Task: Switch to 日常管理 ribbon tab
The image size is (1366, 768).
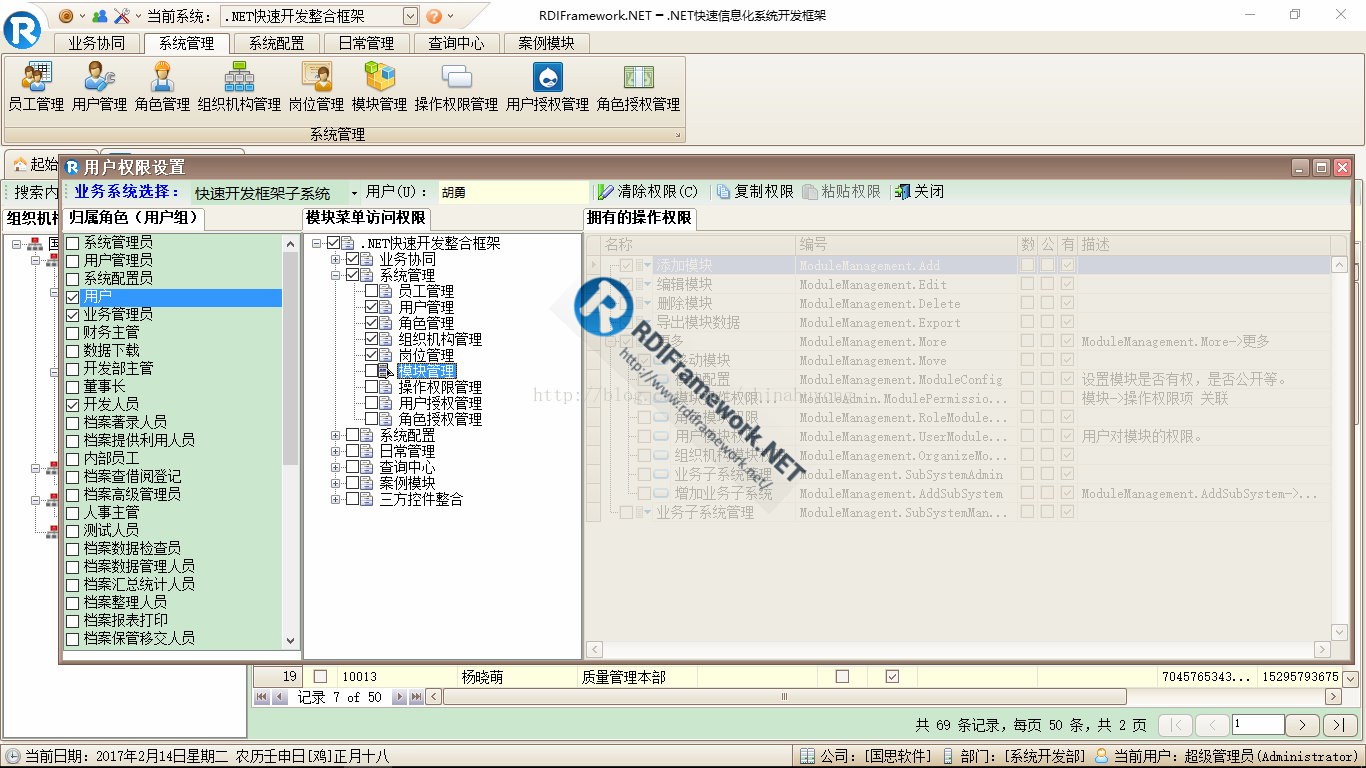Action: (367, 43)
